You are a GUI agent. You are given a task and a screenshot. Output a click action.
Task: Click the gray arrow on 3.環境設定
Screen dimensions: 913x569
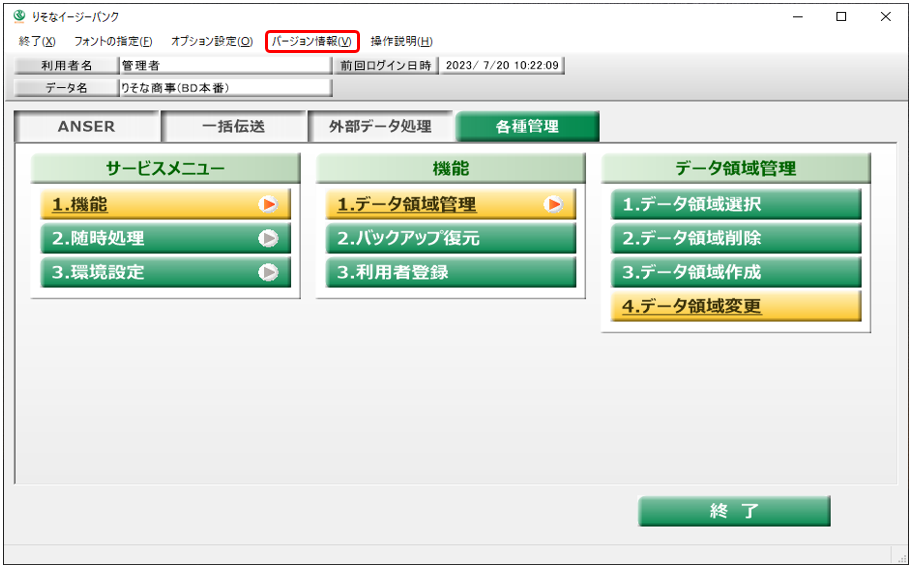[268, 272]
